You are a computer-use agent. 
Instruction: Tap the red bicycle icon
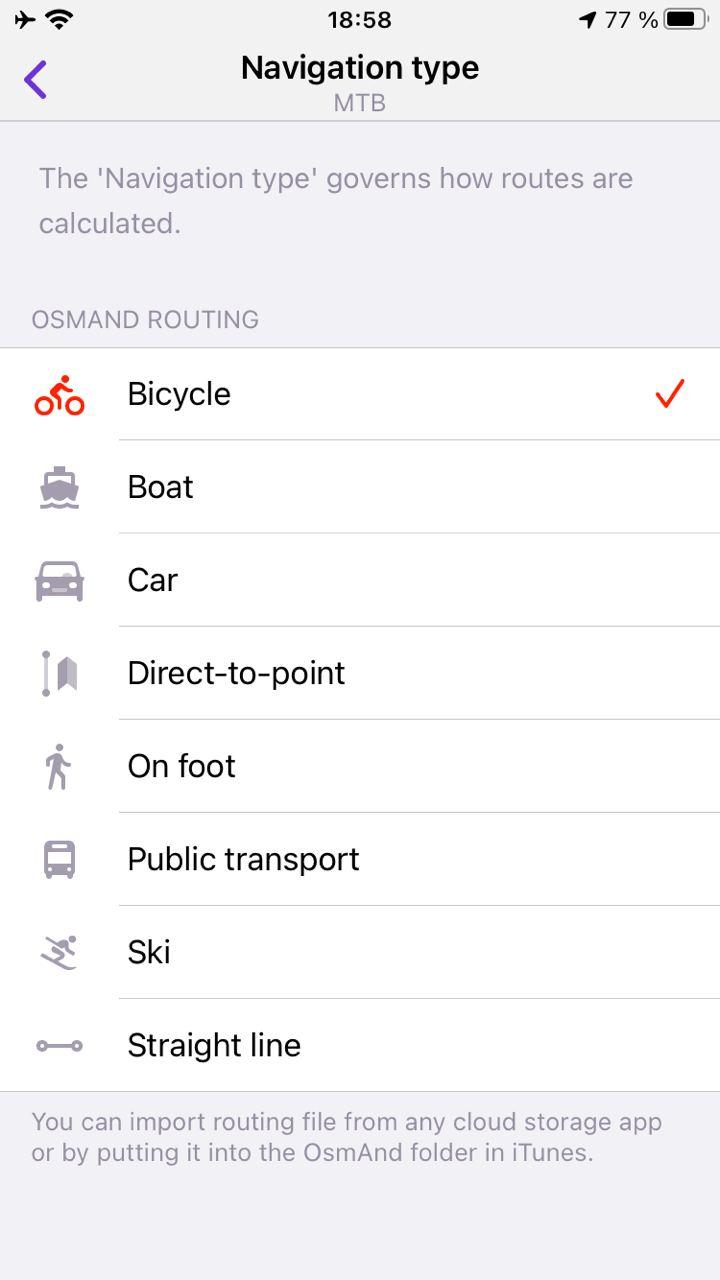(59, 395)
